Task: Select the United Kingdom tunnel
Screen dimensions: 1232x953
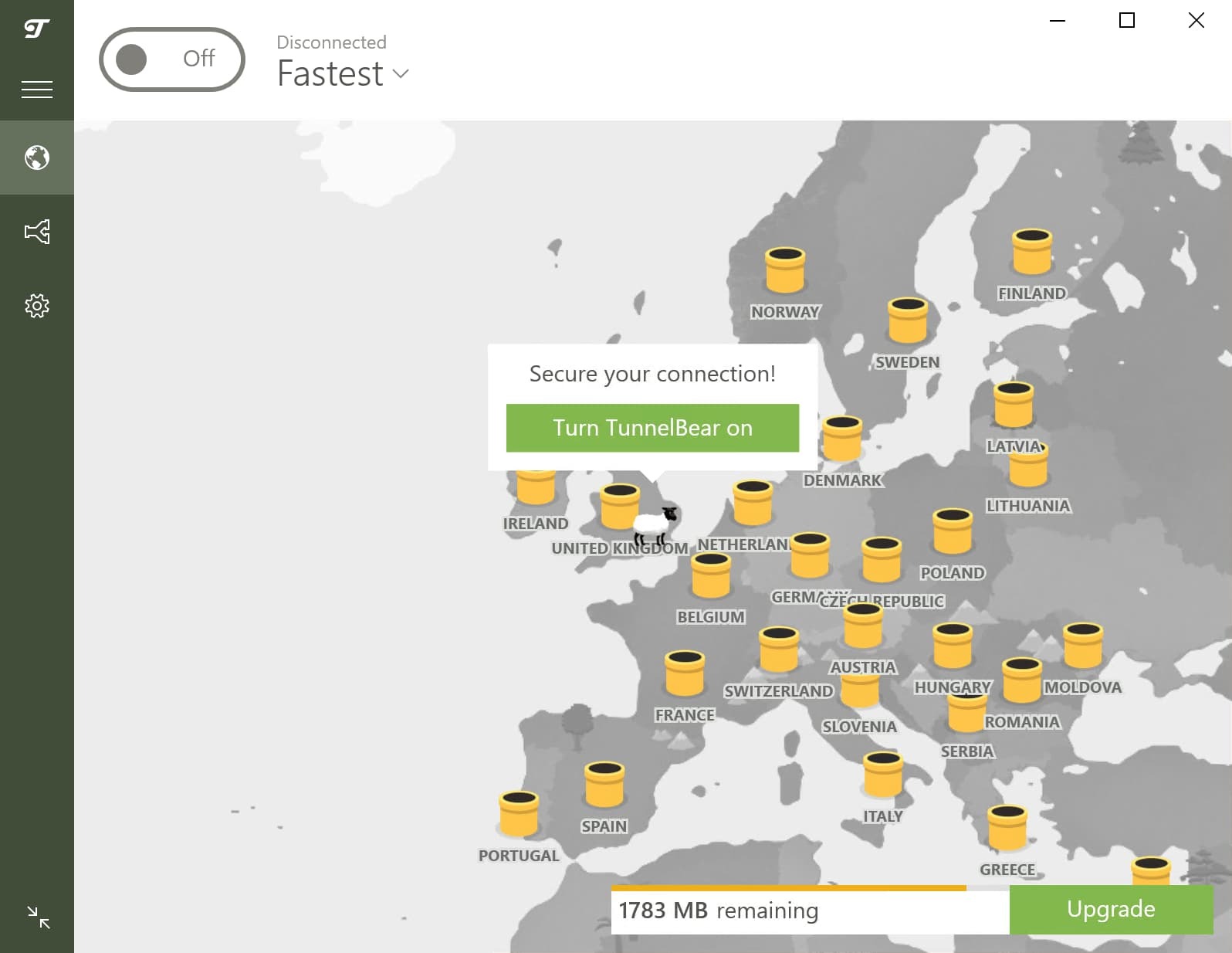Action: tap(620, 506)
